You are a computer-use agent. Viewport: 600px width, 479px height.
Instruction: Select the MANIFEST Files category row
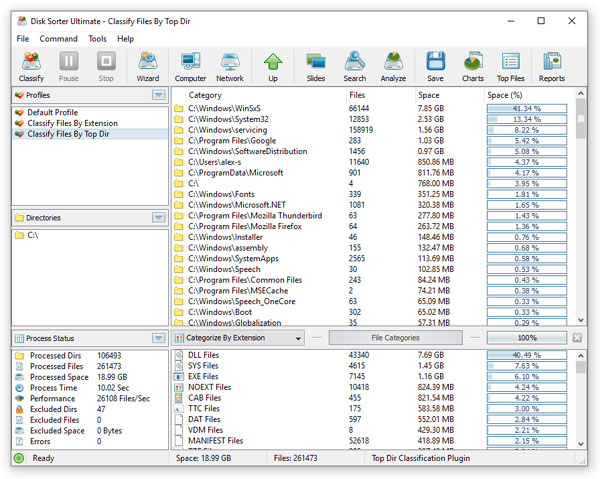pos(373,441)
